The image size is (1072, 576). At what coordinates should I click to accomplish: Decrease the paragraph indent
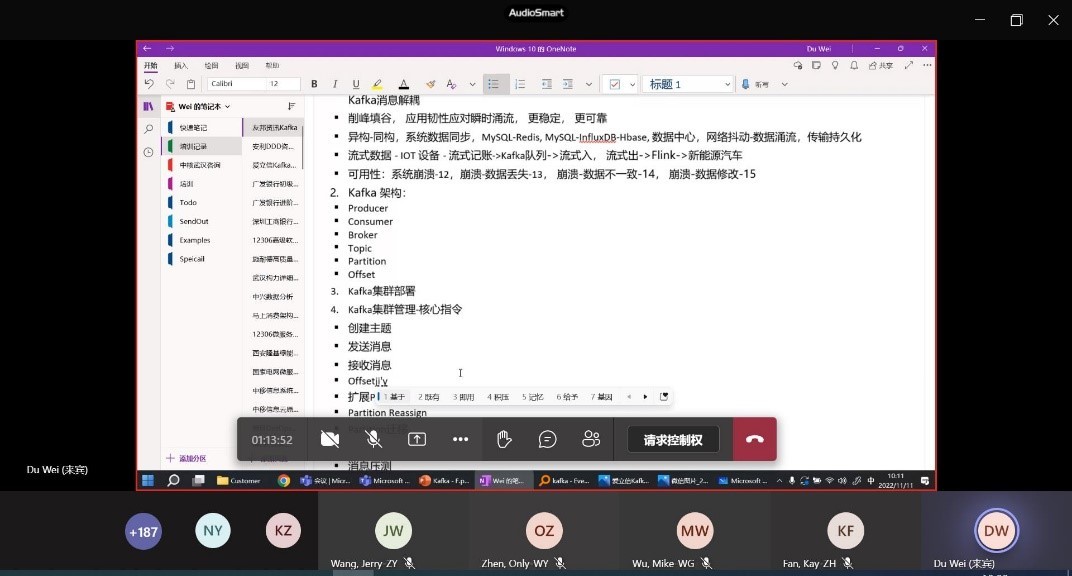click(x=546, y=84)
